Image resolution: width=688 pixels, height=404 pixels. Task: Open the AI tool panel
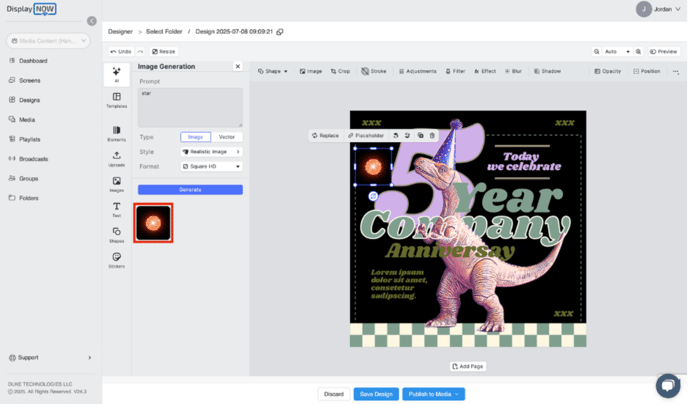coord(116,75)
